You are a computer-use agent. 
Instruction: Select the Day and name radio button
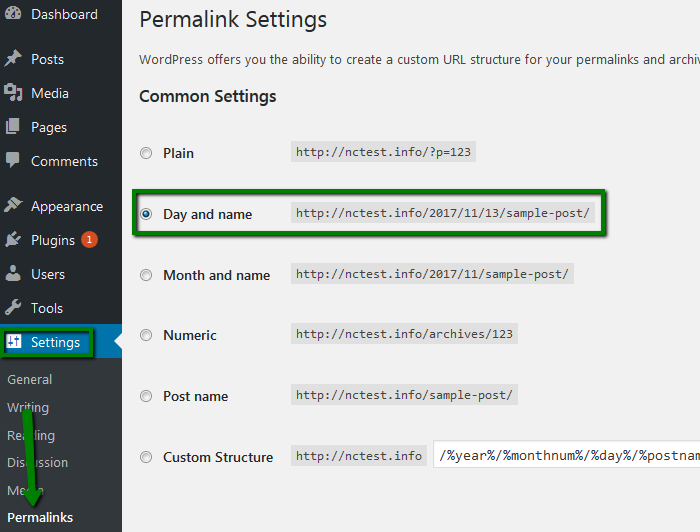click(146, 214)
